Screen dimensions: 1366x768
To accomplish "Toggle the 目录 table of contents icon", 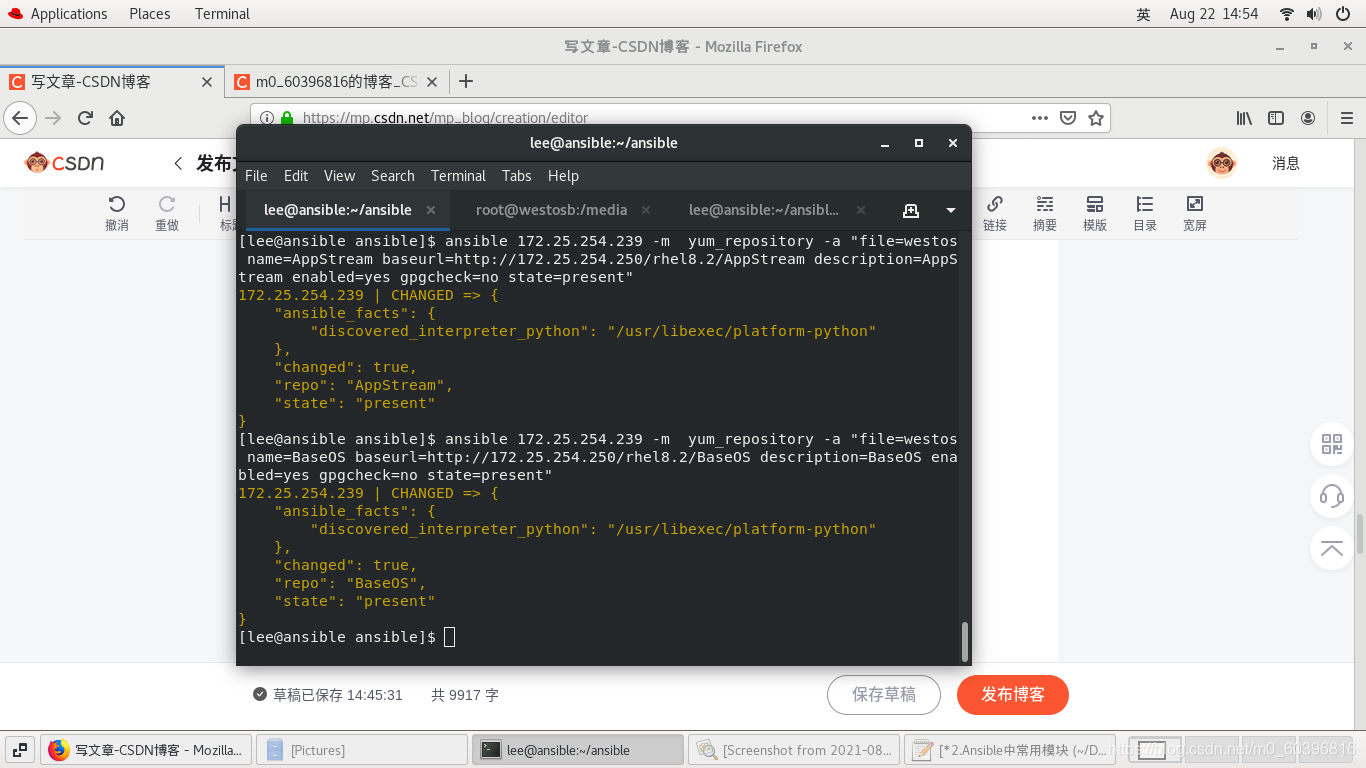I will tap(1145, 213).
